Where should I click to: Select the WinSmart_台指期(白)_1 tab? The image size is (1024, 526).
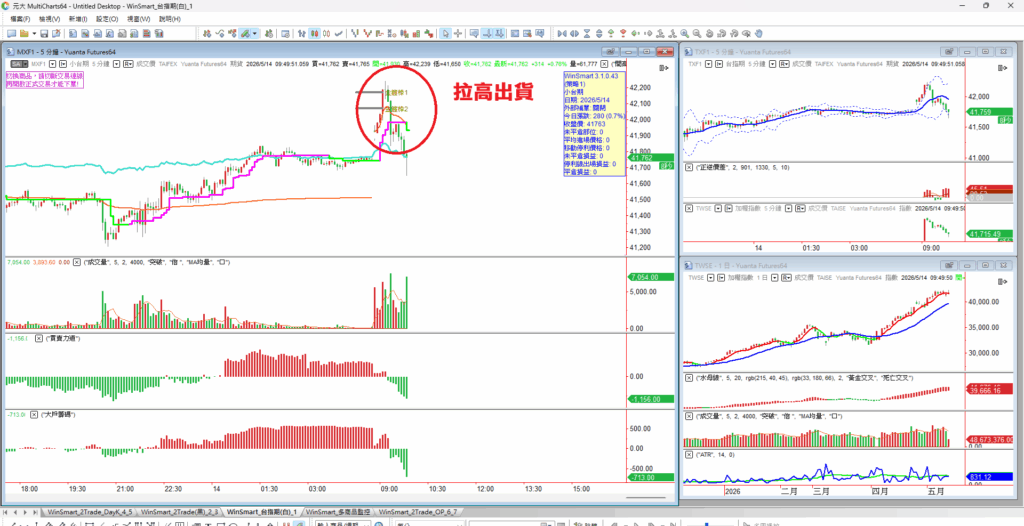point(263,512)
